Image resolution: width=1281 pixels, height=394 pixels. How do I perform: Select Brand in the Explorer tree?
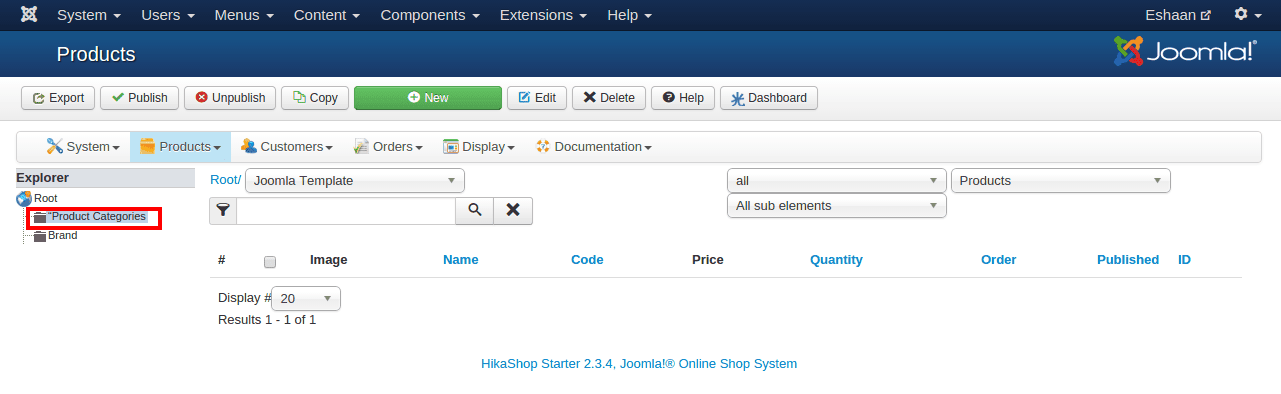pyautogui.click(x=62, y=236)
